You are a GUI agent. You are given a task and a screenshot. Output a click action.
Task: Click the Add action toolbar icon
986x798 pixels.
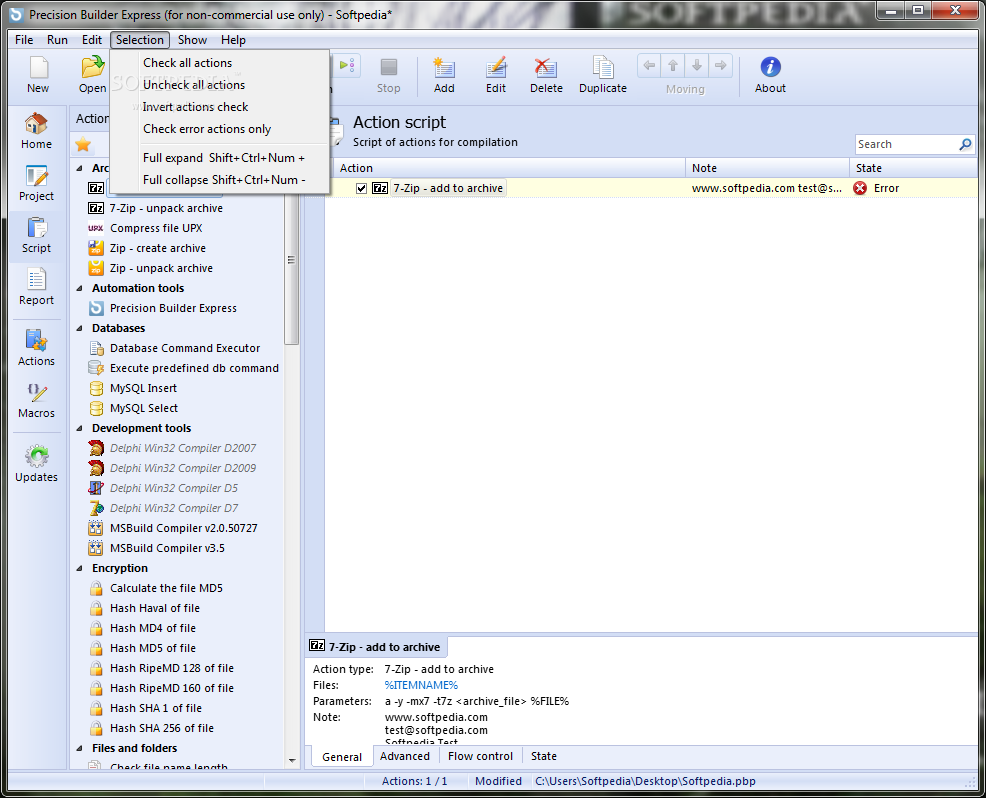click(x=444, y=68)
